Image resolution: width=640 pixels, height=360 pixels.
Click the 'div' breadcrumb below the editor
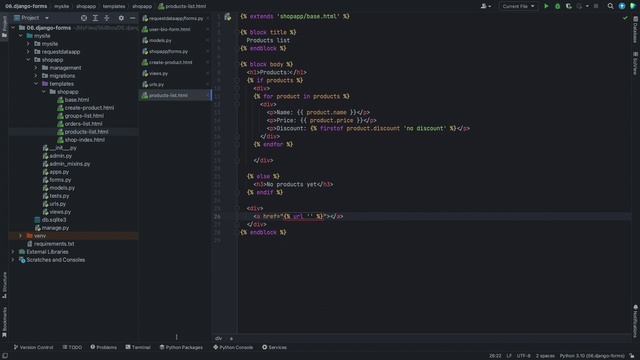218,338
